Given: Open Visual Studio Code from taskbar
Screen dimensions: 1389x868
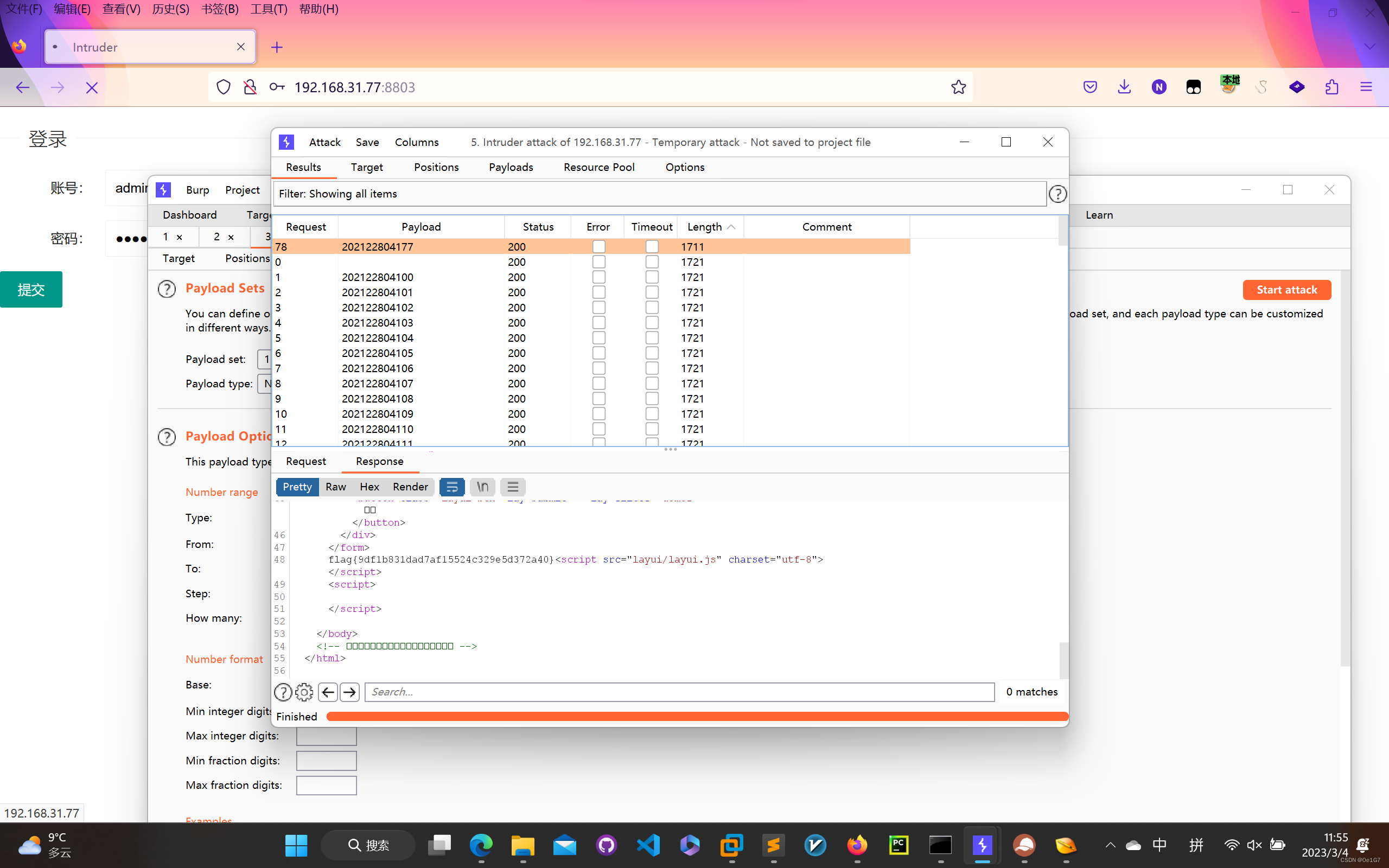Looking at the screenshot, I should 648,845.
